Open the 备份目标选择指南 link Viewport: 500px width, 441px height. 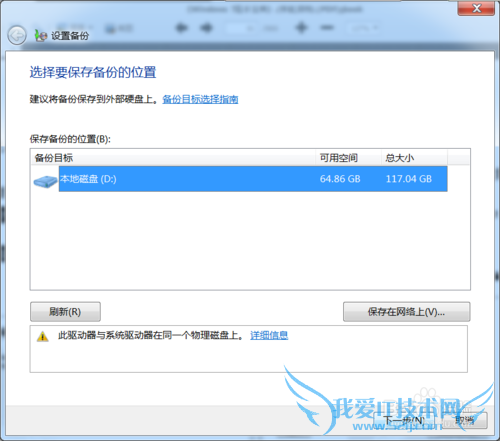tap(200, 99)
